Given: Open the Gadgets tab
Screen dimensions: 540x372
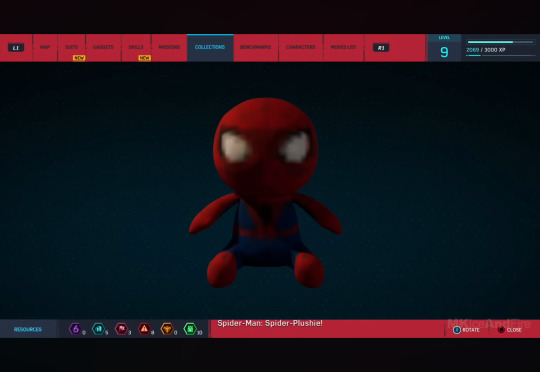Looking at the screenshot, I should click(103, 47).
